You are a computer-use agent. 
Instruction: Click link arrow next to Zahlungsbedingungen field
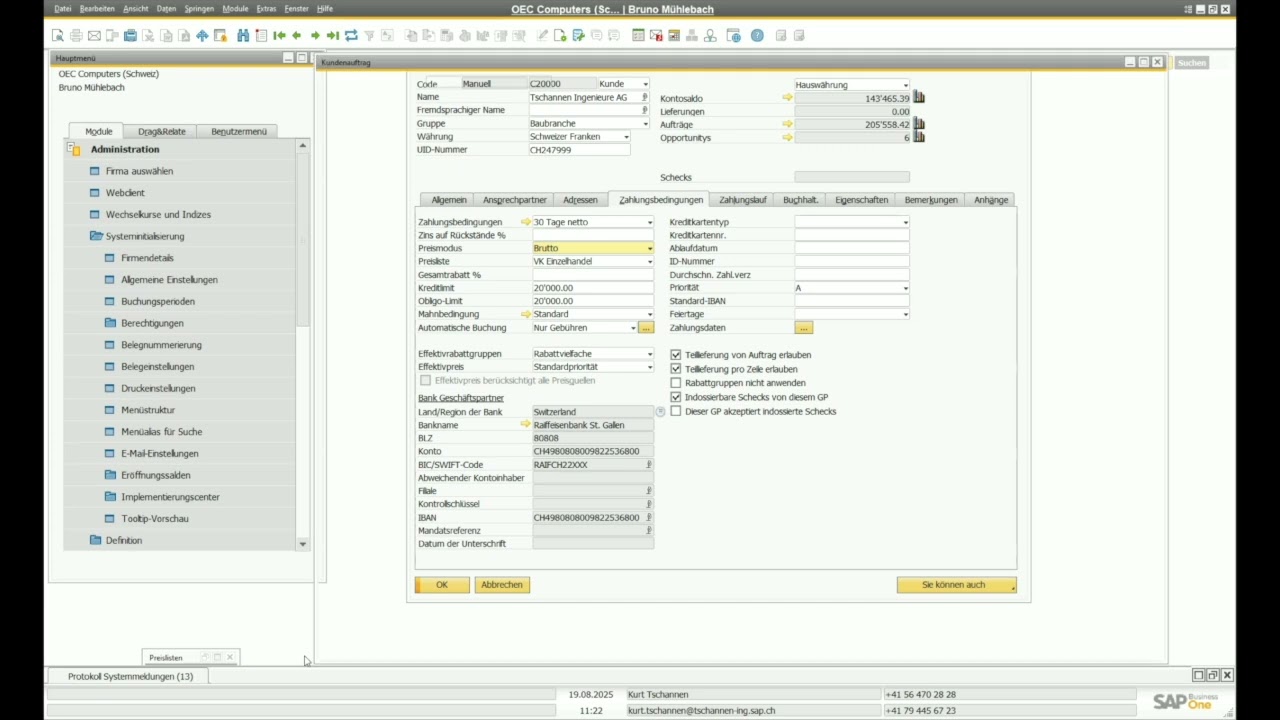pyautogui.click(x=525, y=222)
